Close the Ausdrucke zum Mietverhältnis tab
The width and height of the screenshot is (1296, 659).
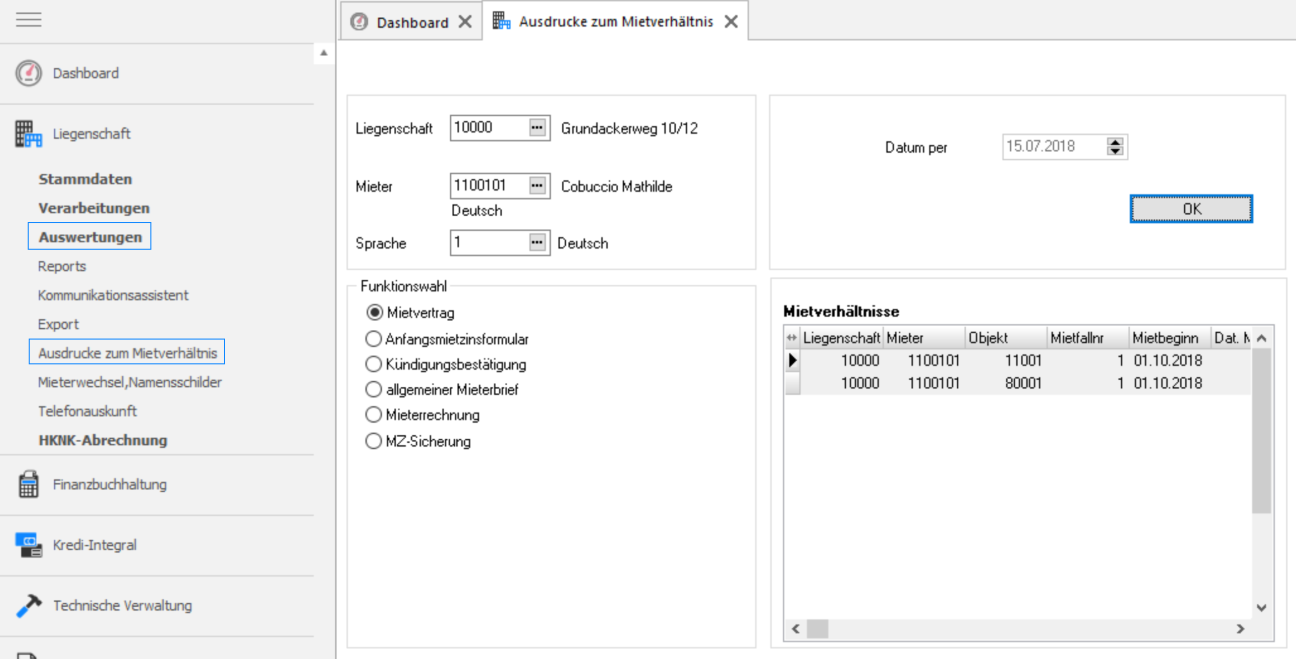click(731, 21)
